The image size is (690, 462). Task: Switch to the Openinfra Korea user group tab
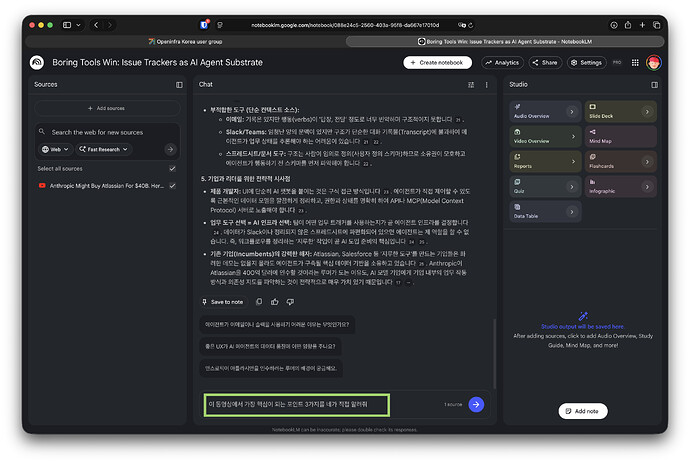(185, 42)
